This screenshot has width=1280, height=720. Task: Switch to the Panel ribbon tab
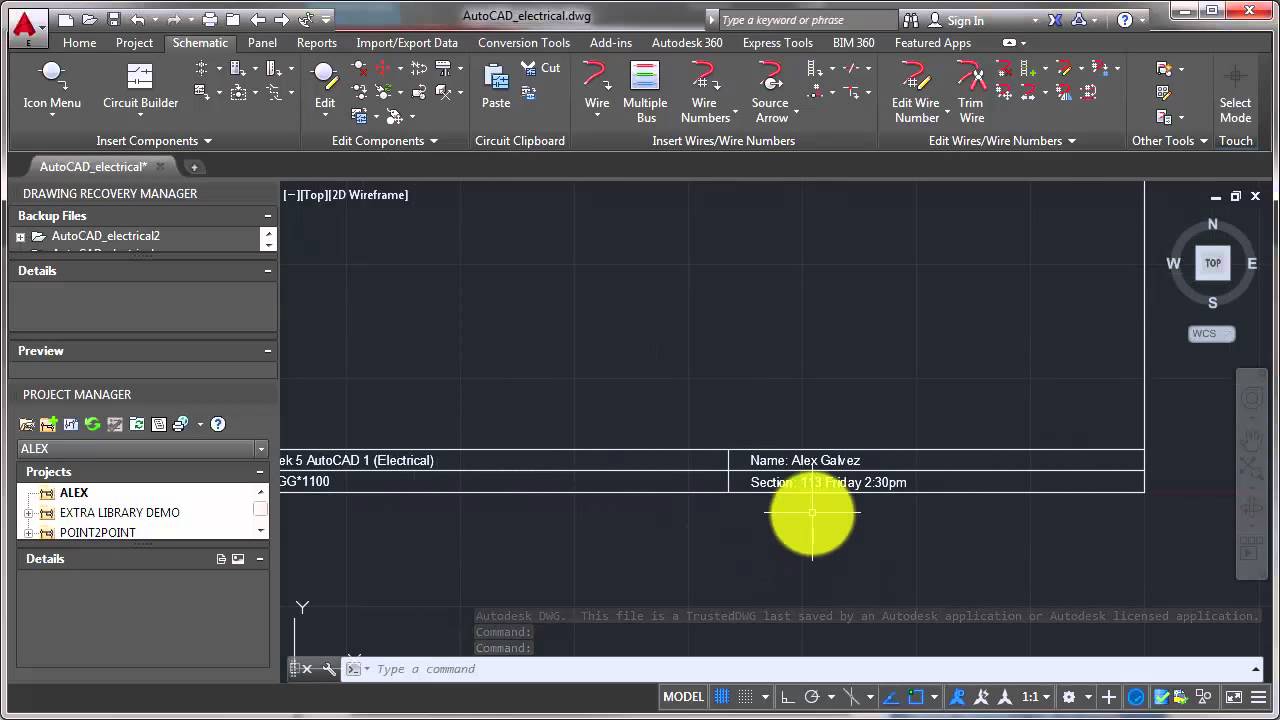point(262,43)
